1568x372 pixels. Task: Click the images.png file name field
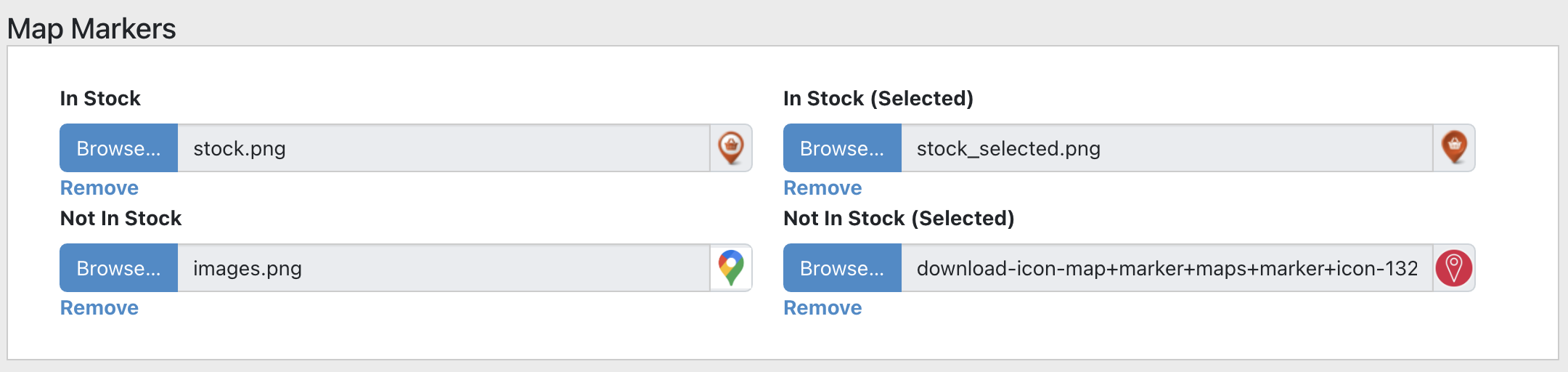444,268
